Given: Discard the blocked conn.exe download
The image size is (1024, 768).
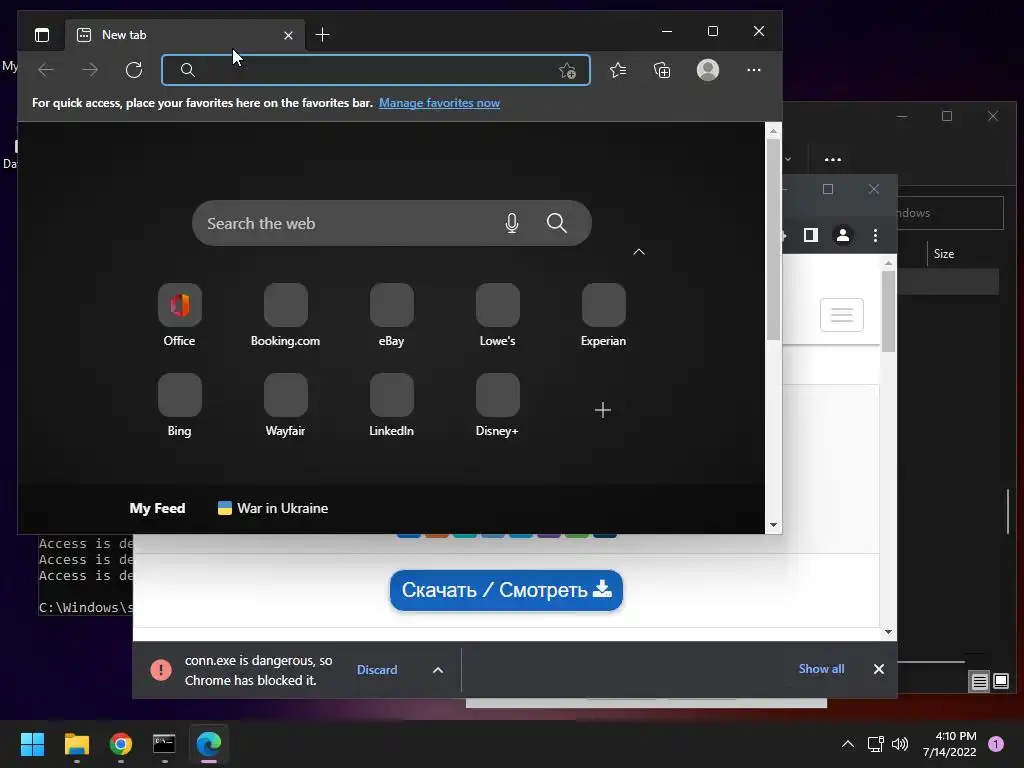Looking at the screenshot, I should point(377,669).
